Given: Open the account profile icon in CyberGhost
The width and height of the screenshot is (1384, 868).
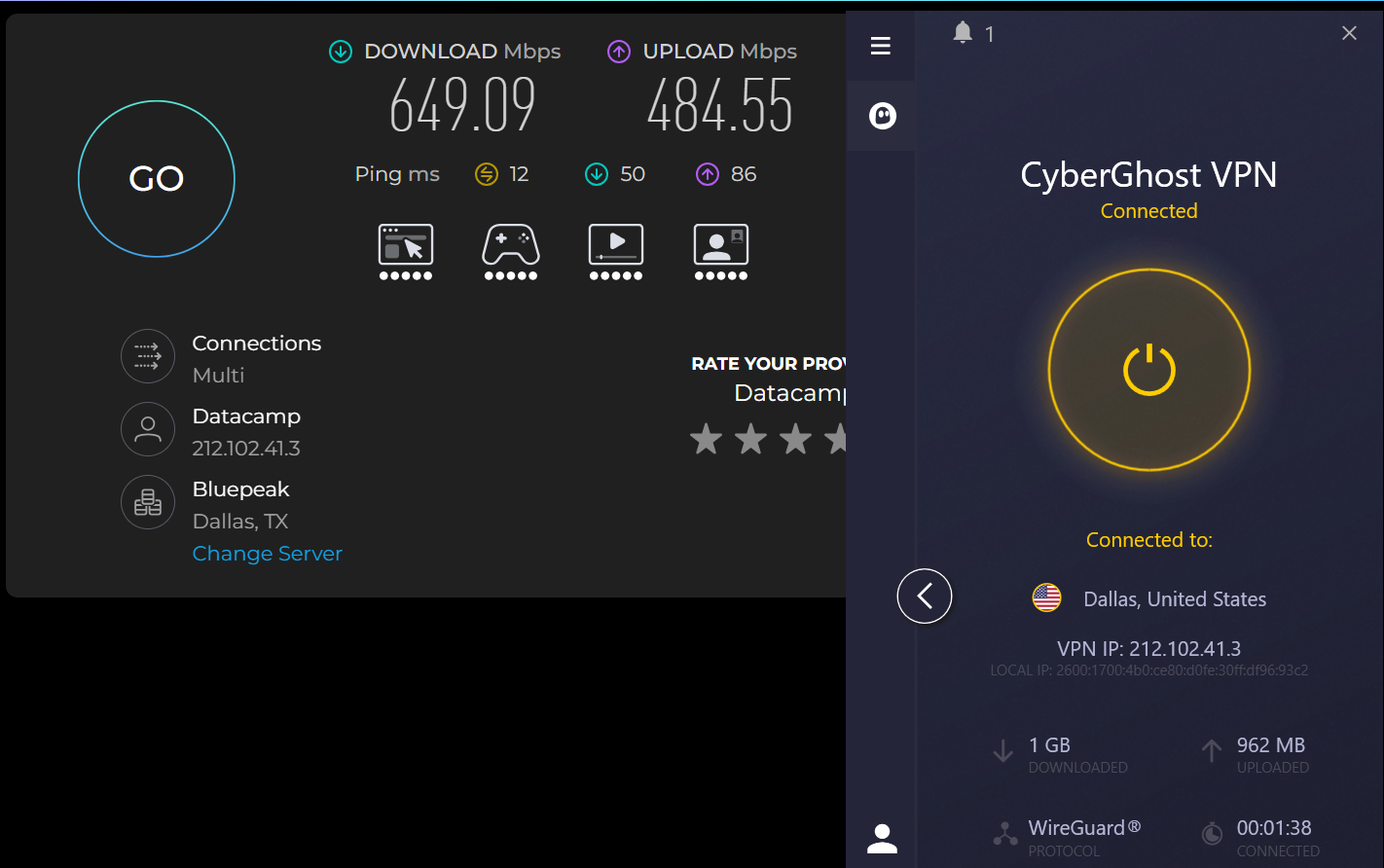Looking at the screenshot, I should [882, 839].
